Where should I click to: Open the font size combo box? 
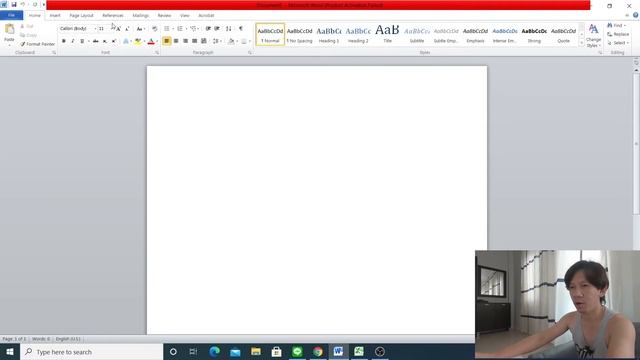pos(103,29)
